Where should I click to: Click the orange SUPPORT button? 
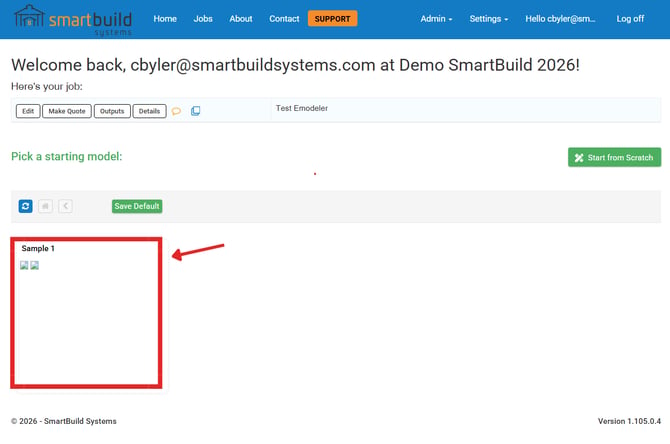332,19
